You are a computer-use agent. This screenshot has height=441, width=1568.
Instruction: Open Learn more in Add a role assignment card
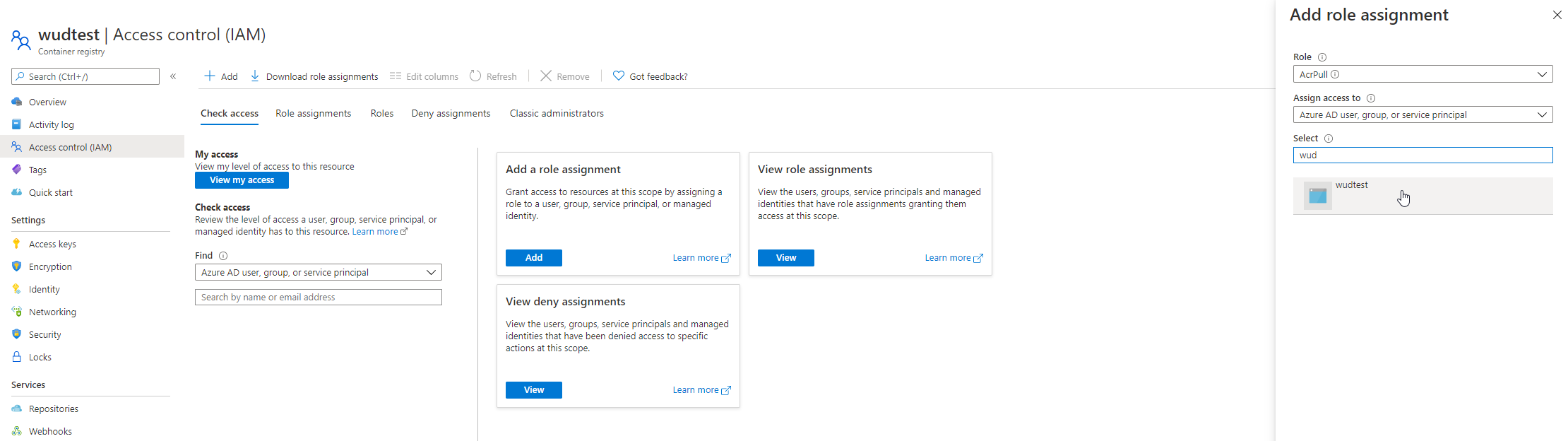[701, 258]
